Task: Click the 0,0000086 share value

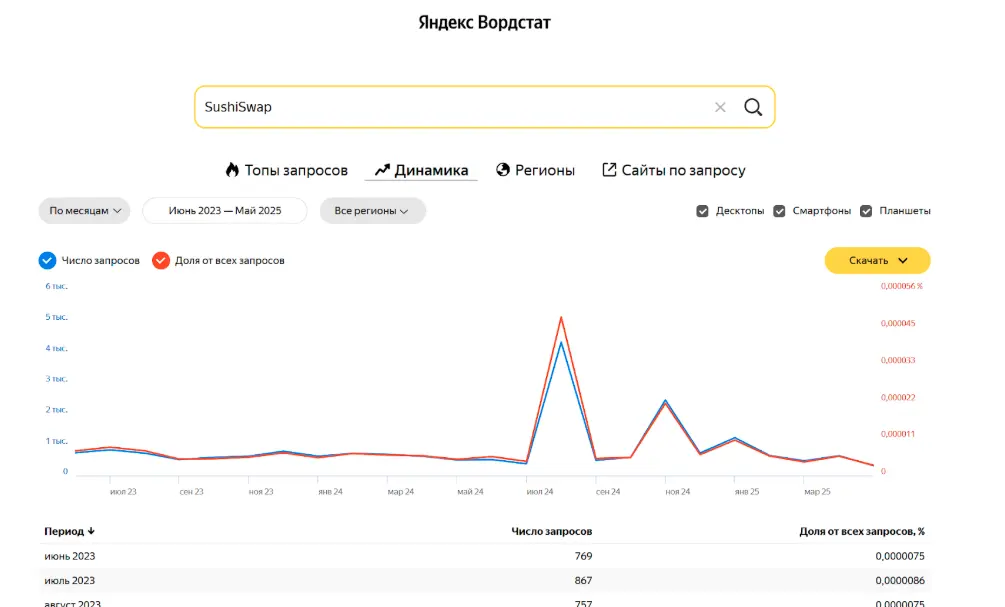Action: tap(900, 580)
